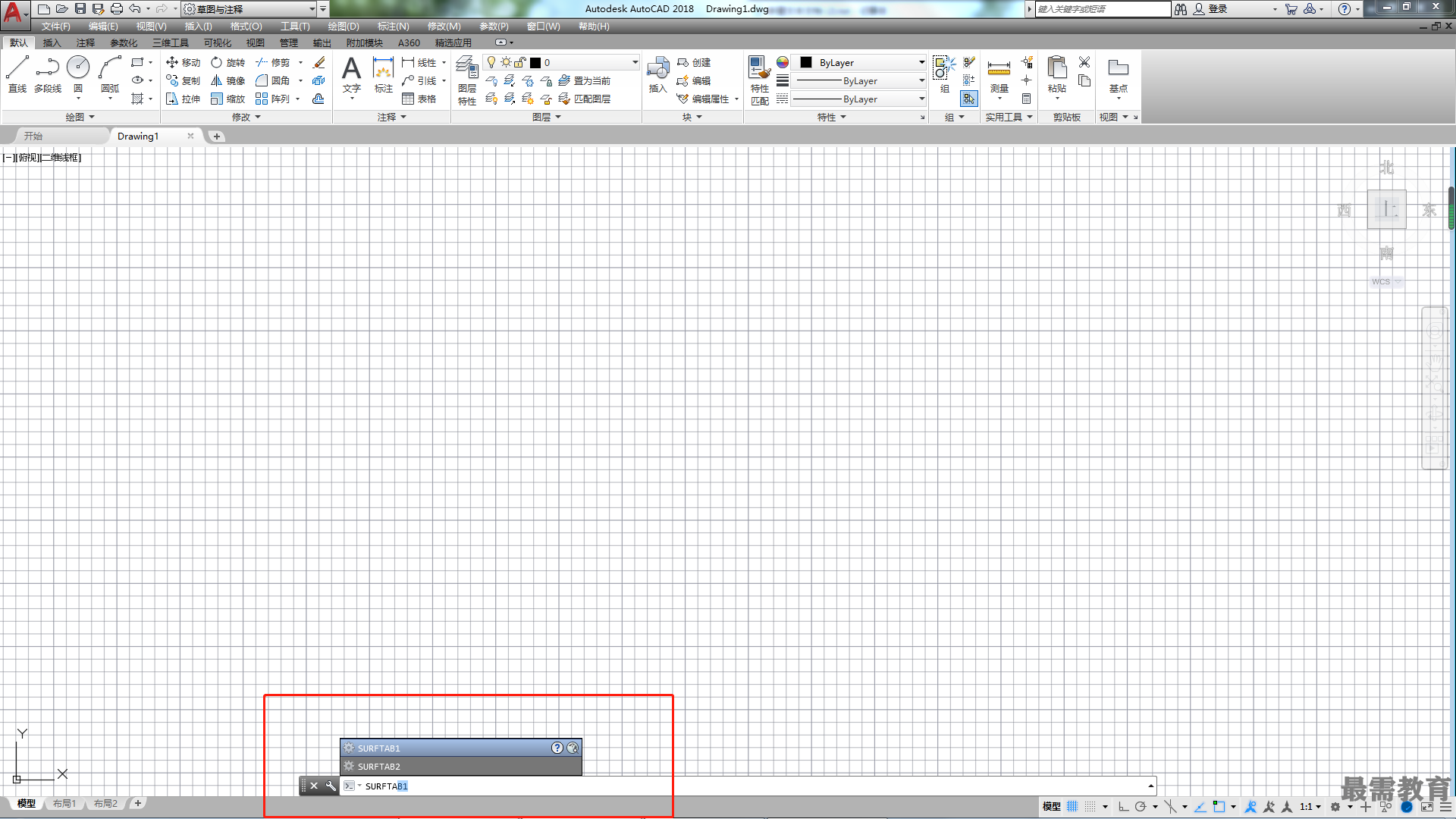
Task: Click the black ByLayer color swatch
Action: pyautogui.click(x=806, y=62)
